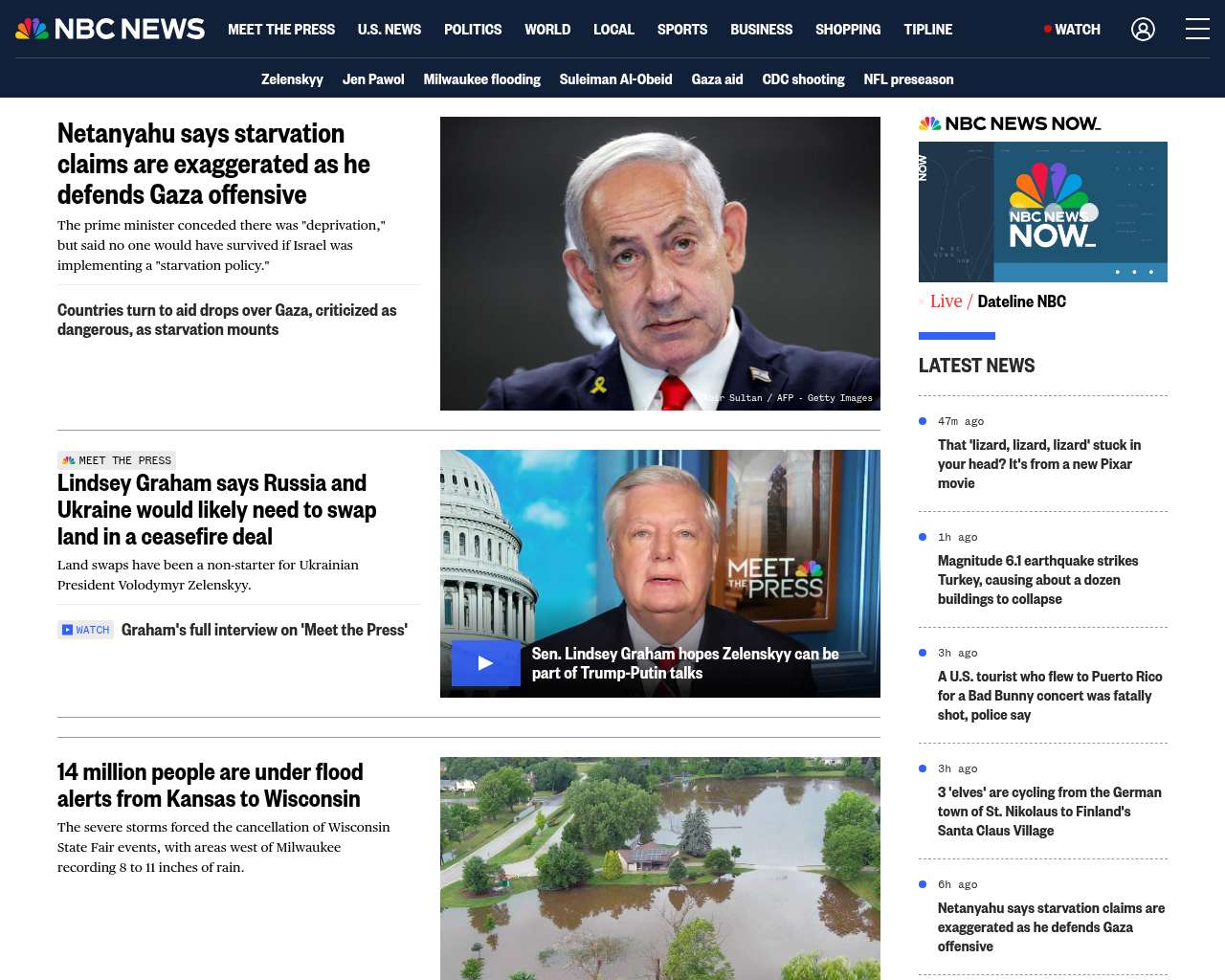Click the 'Land swaps have been a non-starter' summary
1225x980 pixels.
(x=208, y=575)
